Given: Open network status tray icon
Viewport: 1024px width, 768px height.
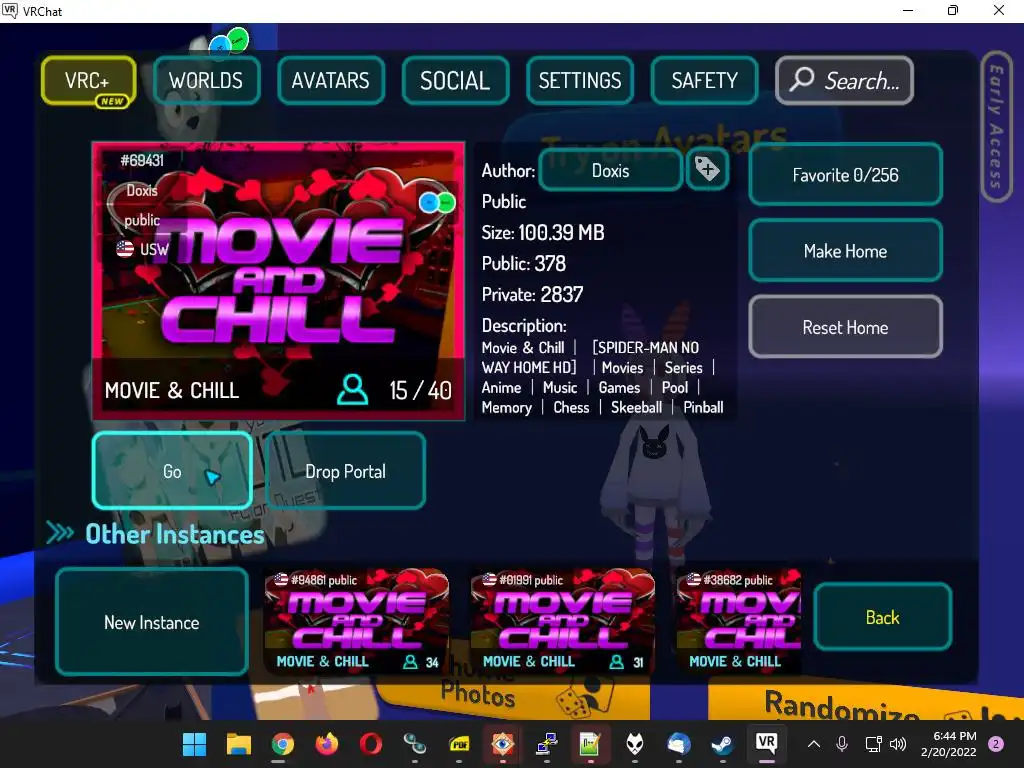Looking at the screenshot, I should [872, 744].
